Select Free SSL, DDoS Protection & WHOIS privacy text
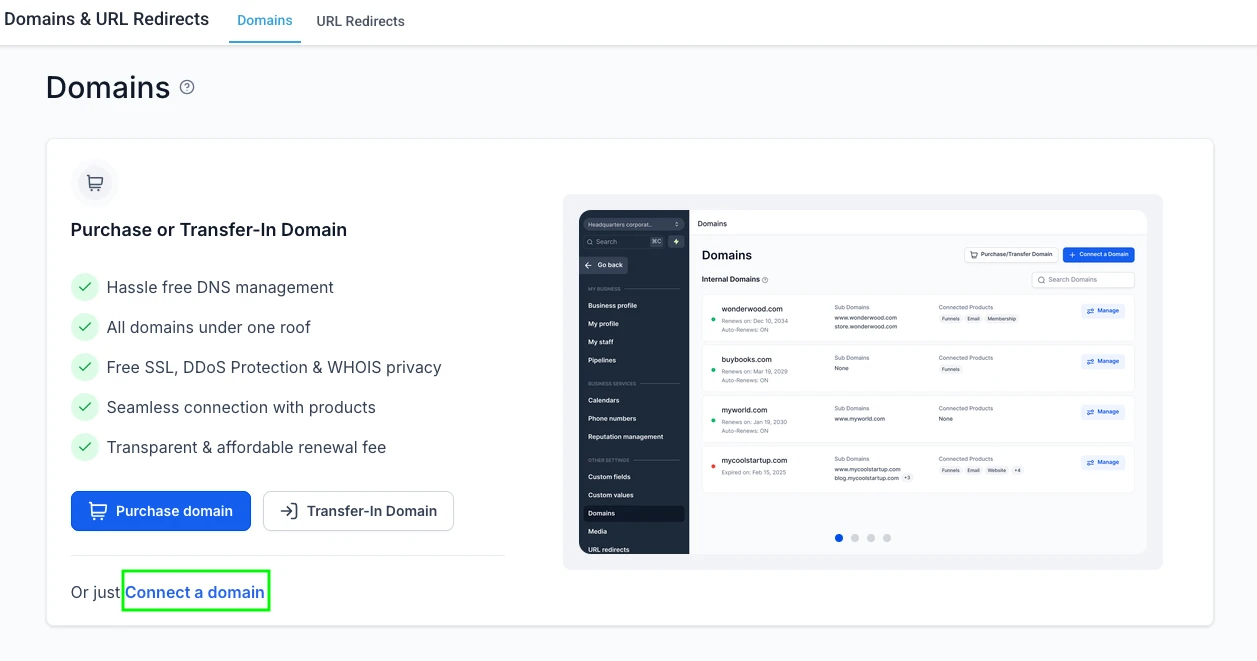Screen dimensions: 1257x661 [274, 367]
